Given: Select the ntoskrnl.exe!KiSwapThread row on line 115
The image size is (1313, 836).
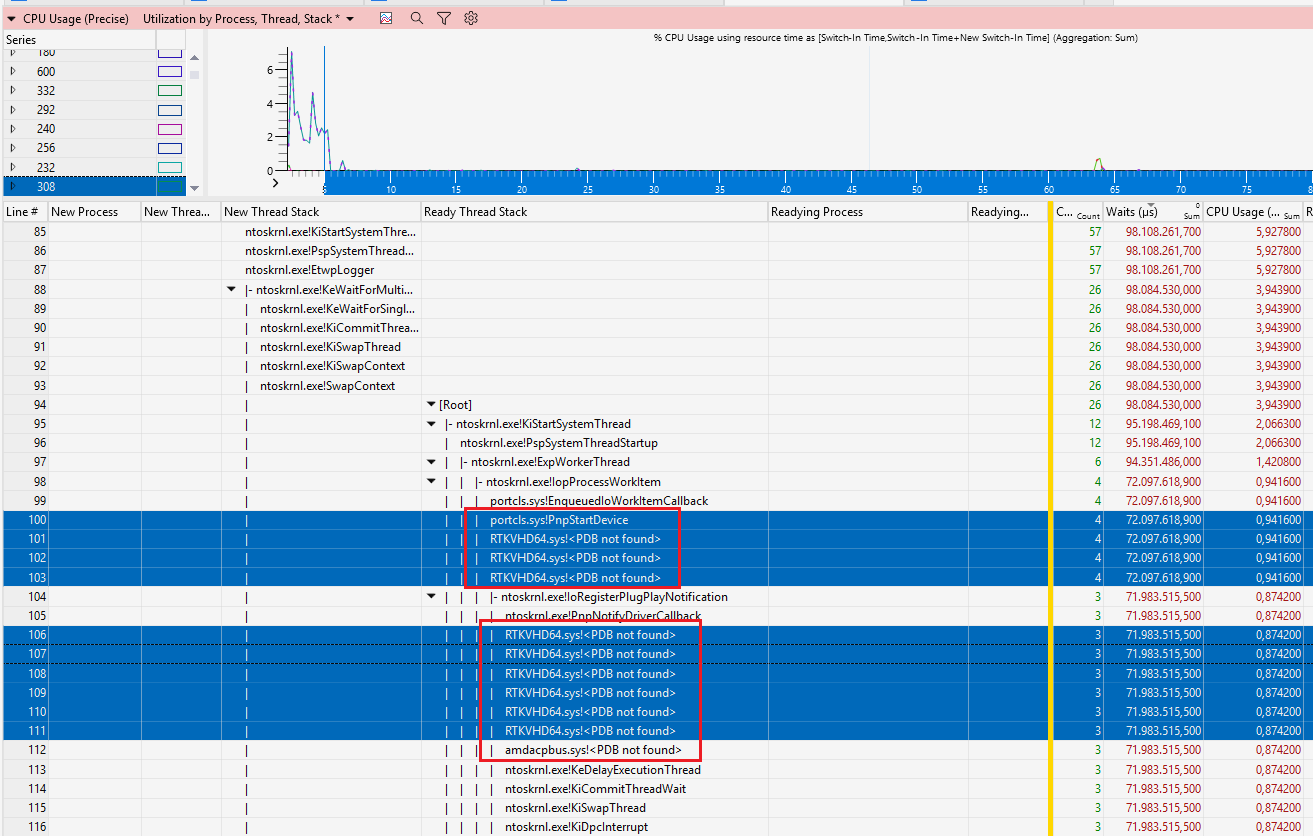Looking at the screenshot, I should 656,808.
